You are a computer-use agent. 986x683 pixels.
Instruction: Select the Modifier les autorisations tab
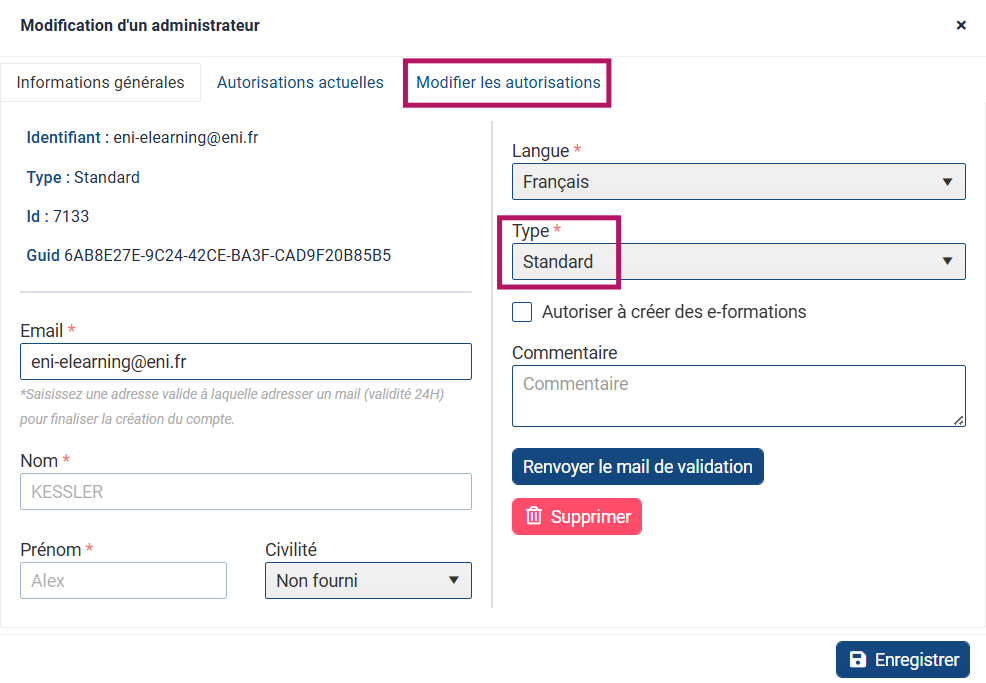tap(508, 82)
